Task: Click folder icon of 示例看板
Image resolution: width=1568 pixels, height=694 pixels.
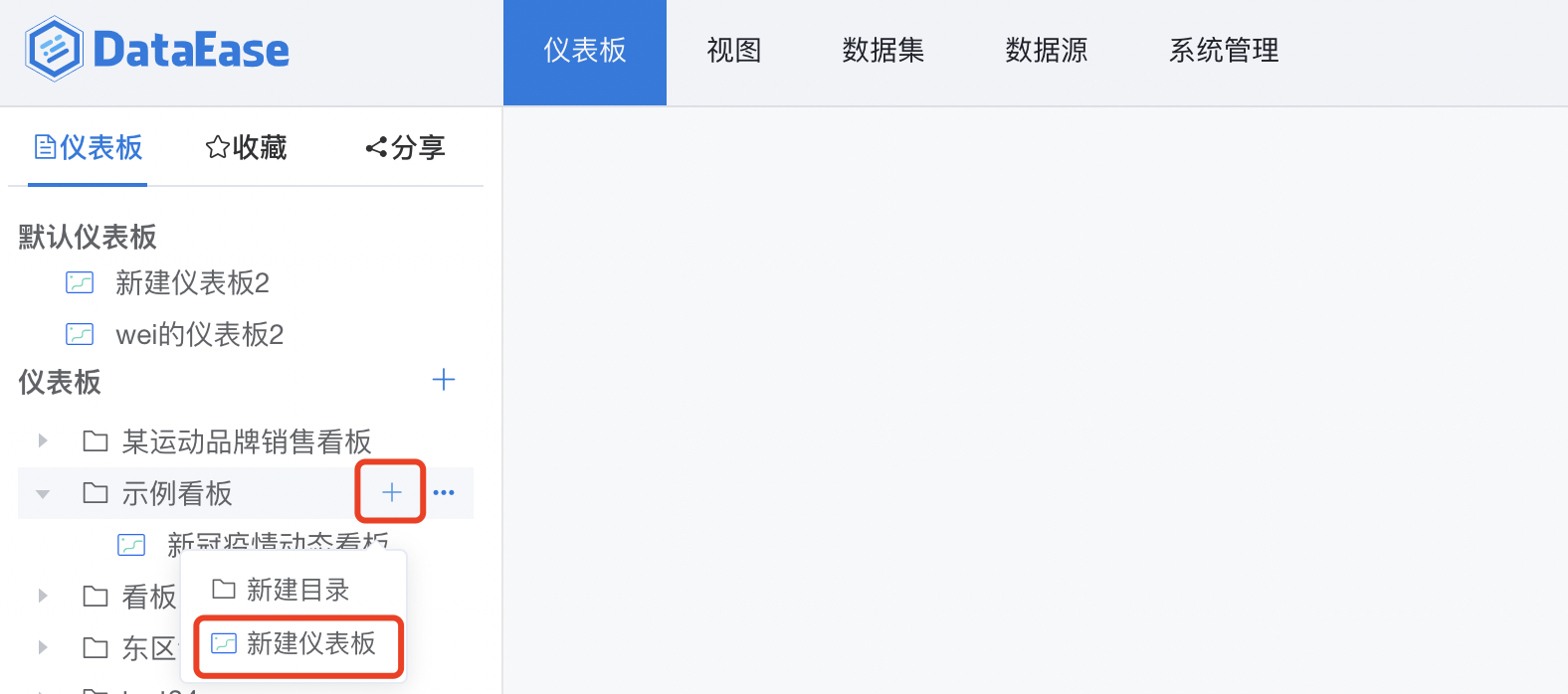Action: [x=96, y=492]
